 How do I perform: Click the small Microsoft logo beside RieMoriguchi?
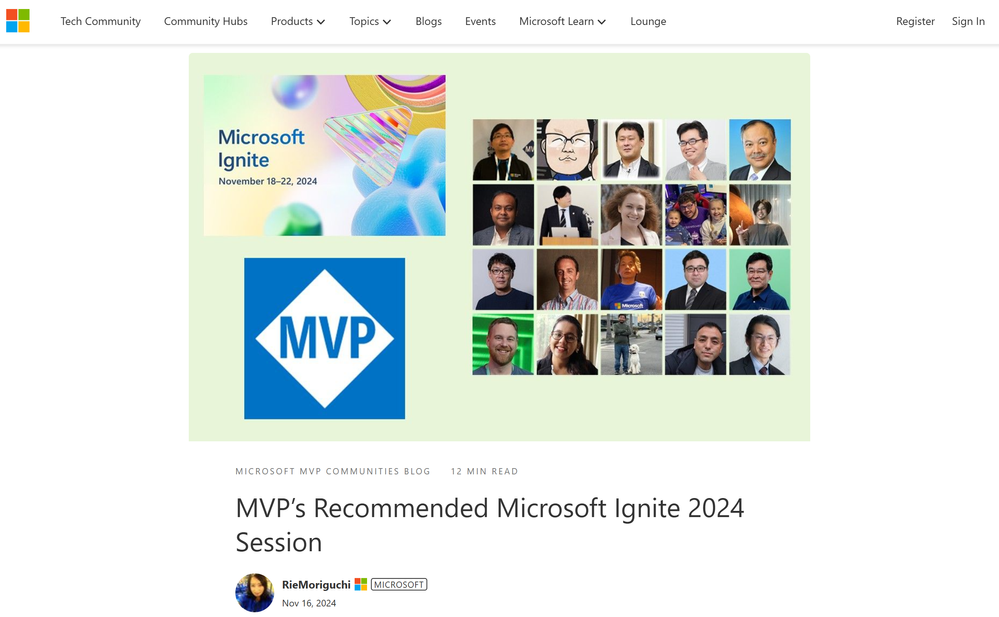(x=361, y=584)
